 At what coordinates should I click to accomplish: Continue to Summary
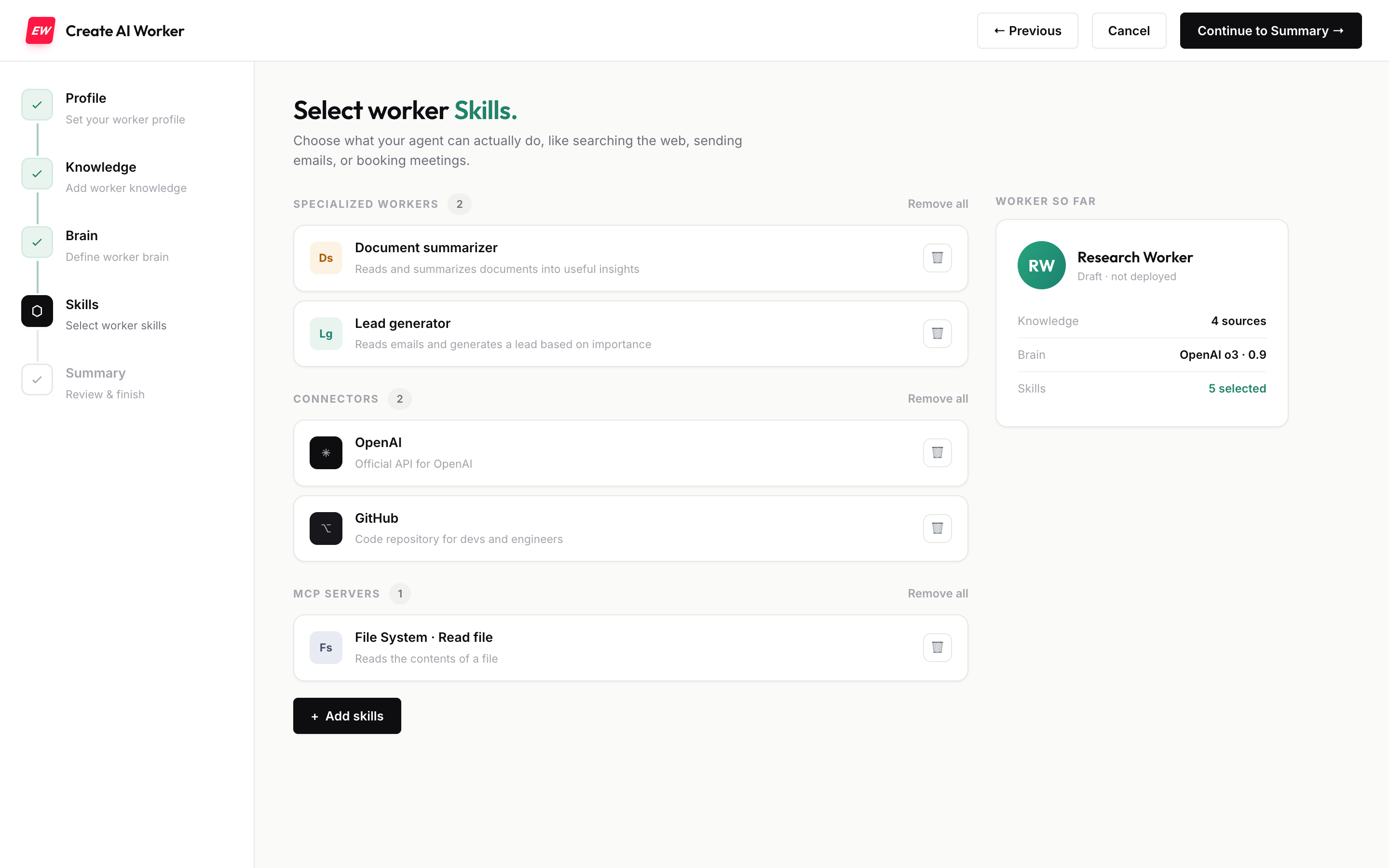click(x=1270, y=30)
